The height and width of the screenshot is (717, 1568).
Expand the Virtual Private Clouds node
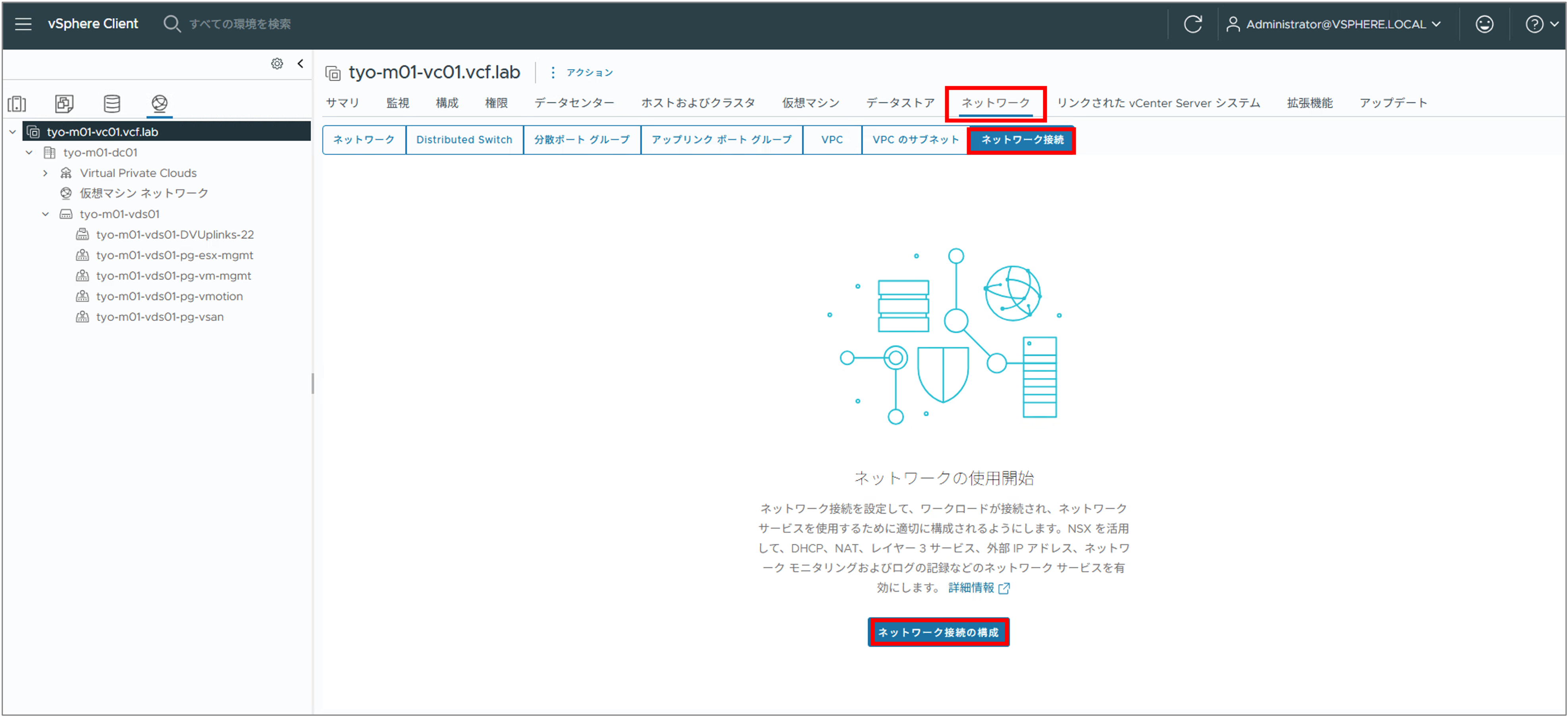(45, 173)
